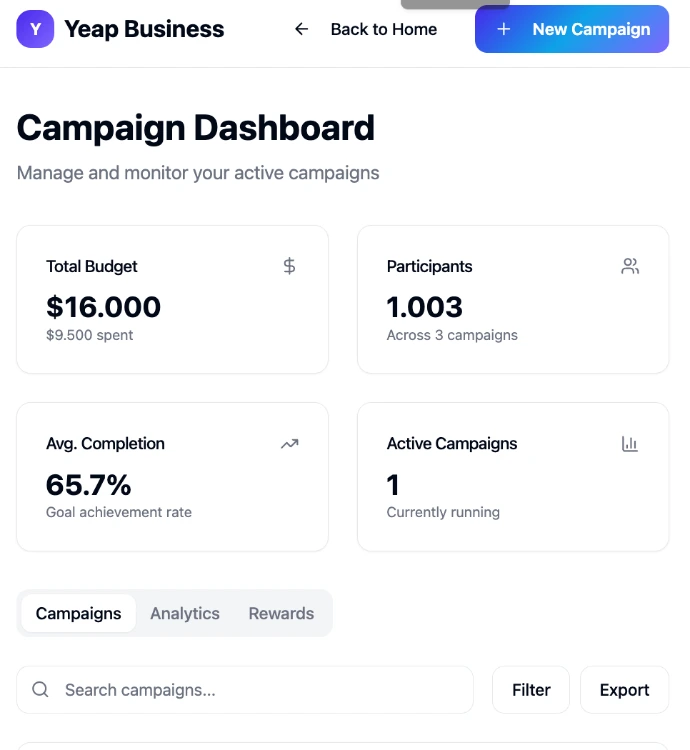
Task: Click the bar chart Active Campaigns icon
Action: coord(630,443)
